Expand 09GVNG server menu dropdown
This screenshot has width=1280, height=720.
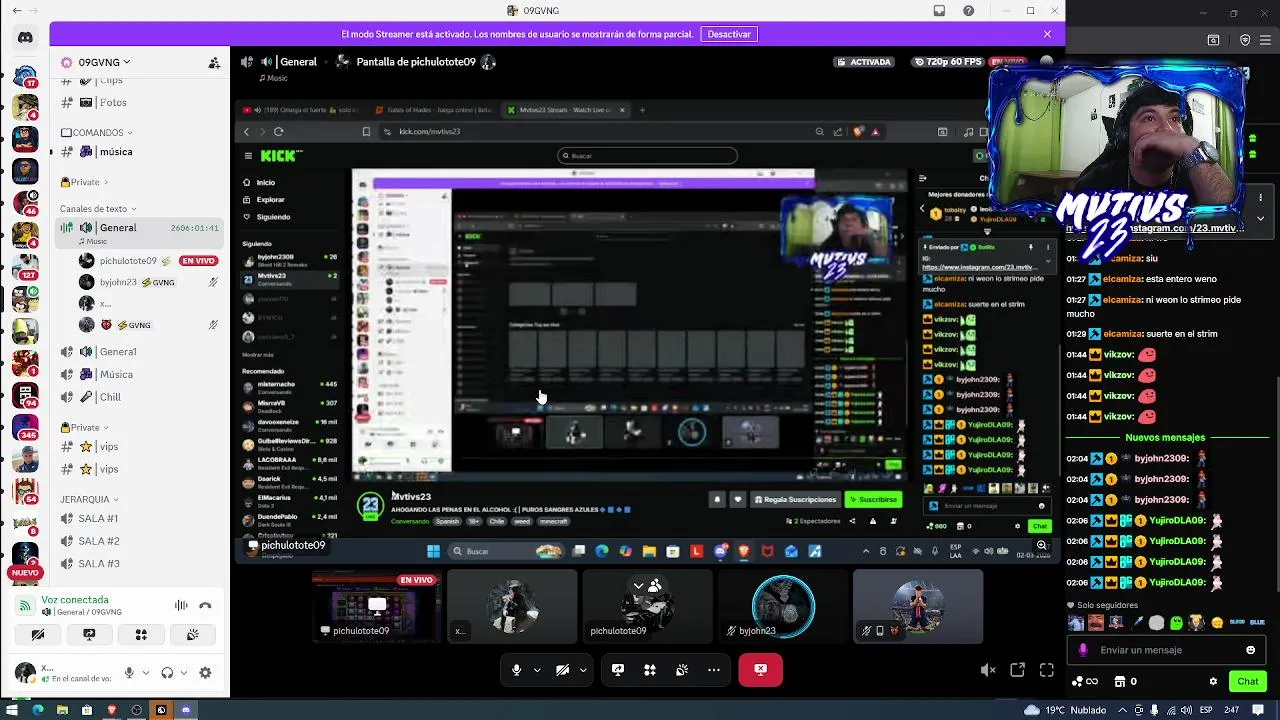tap(126, 62)
